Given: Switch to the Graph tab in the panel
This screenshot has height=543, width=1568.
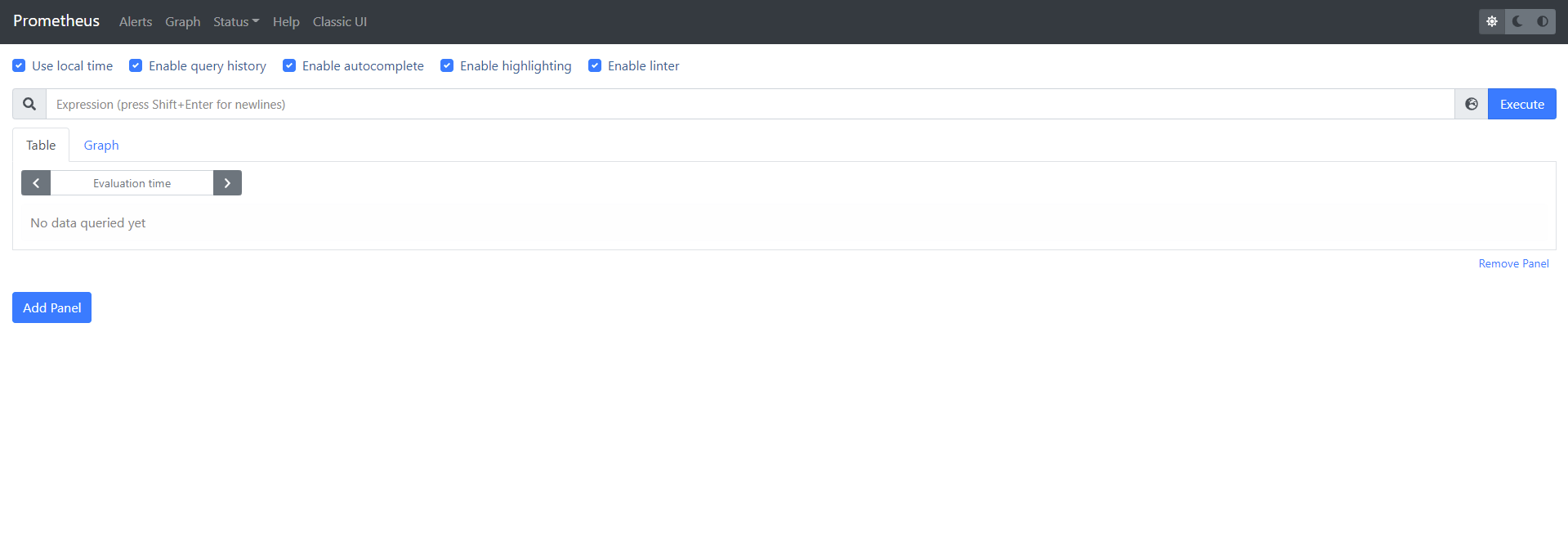Looking at the screenshot, I should 101,145.
